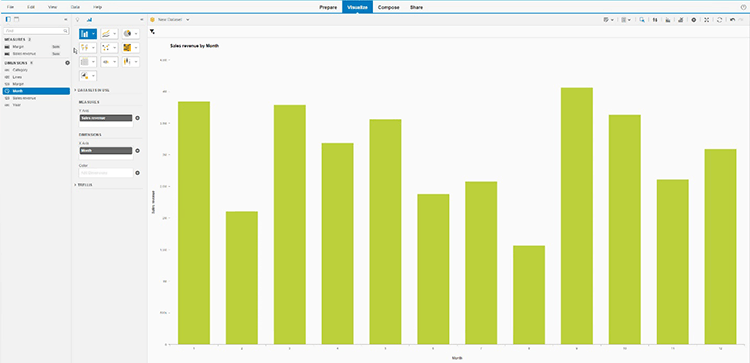Screen dimensions: 750x363
Task: Switch to the first data panel view icon
Action: coord(8,19)
